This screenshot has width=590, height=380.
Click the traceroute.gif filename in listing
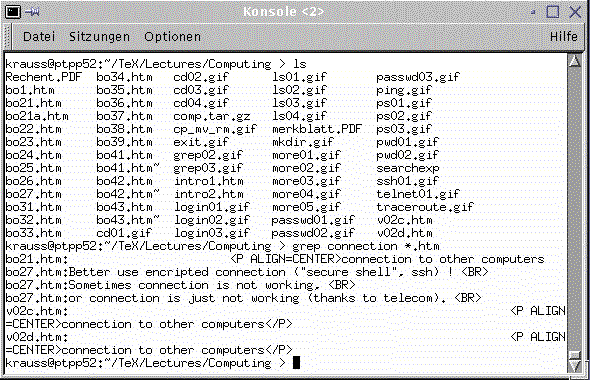(425, 207)
